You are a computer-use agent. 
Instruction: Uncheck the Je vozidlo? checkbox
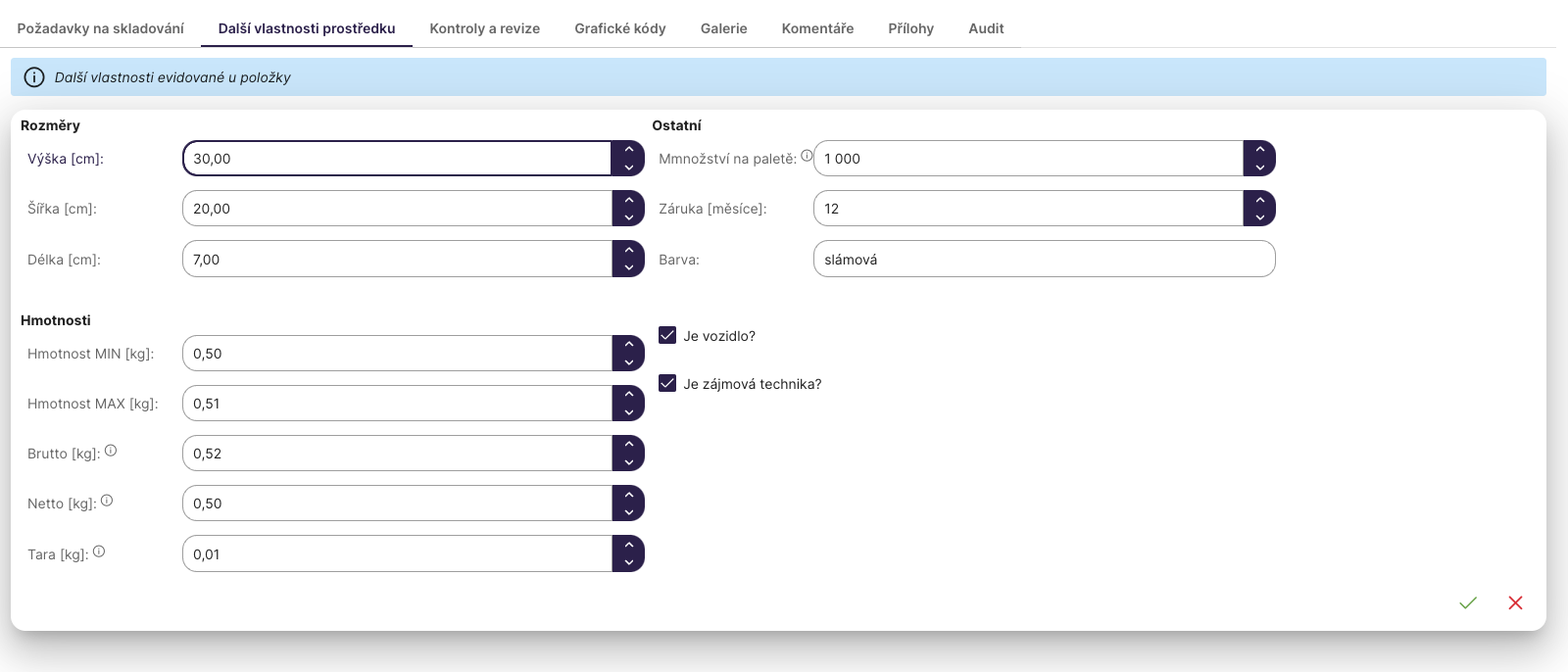coord(667,335)
